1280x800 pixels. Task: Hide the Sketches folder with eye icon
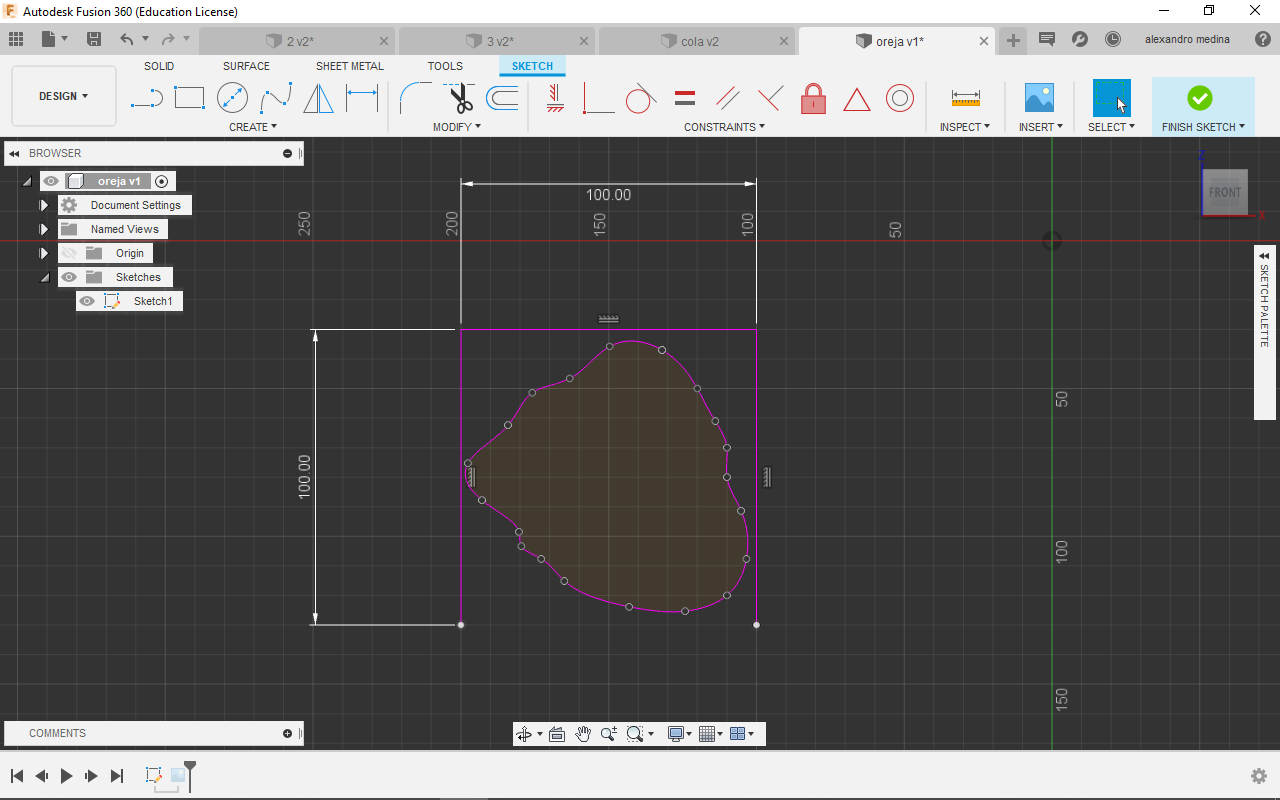pos(69,277)
